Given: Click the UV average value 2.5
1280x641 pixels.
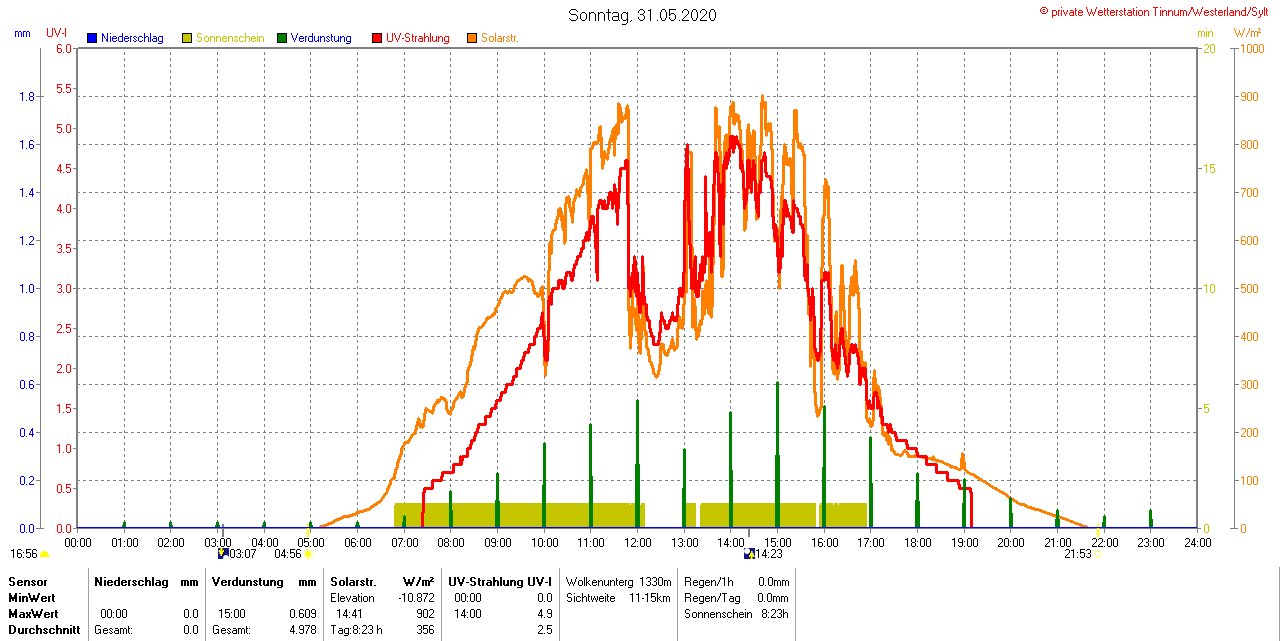Looking at the screenshot, I should point(546,630).
